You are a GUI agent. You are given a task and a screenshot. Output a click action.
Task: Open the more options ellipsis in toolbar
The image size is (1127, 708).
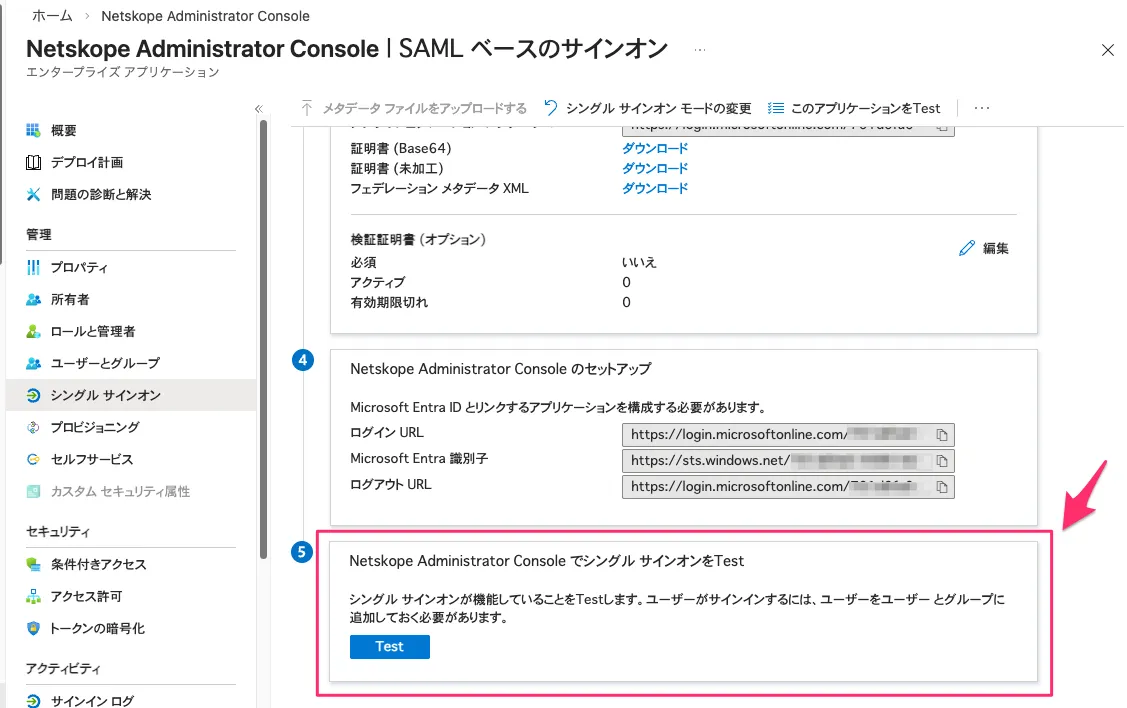point(982,108)
